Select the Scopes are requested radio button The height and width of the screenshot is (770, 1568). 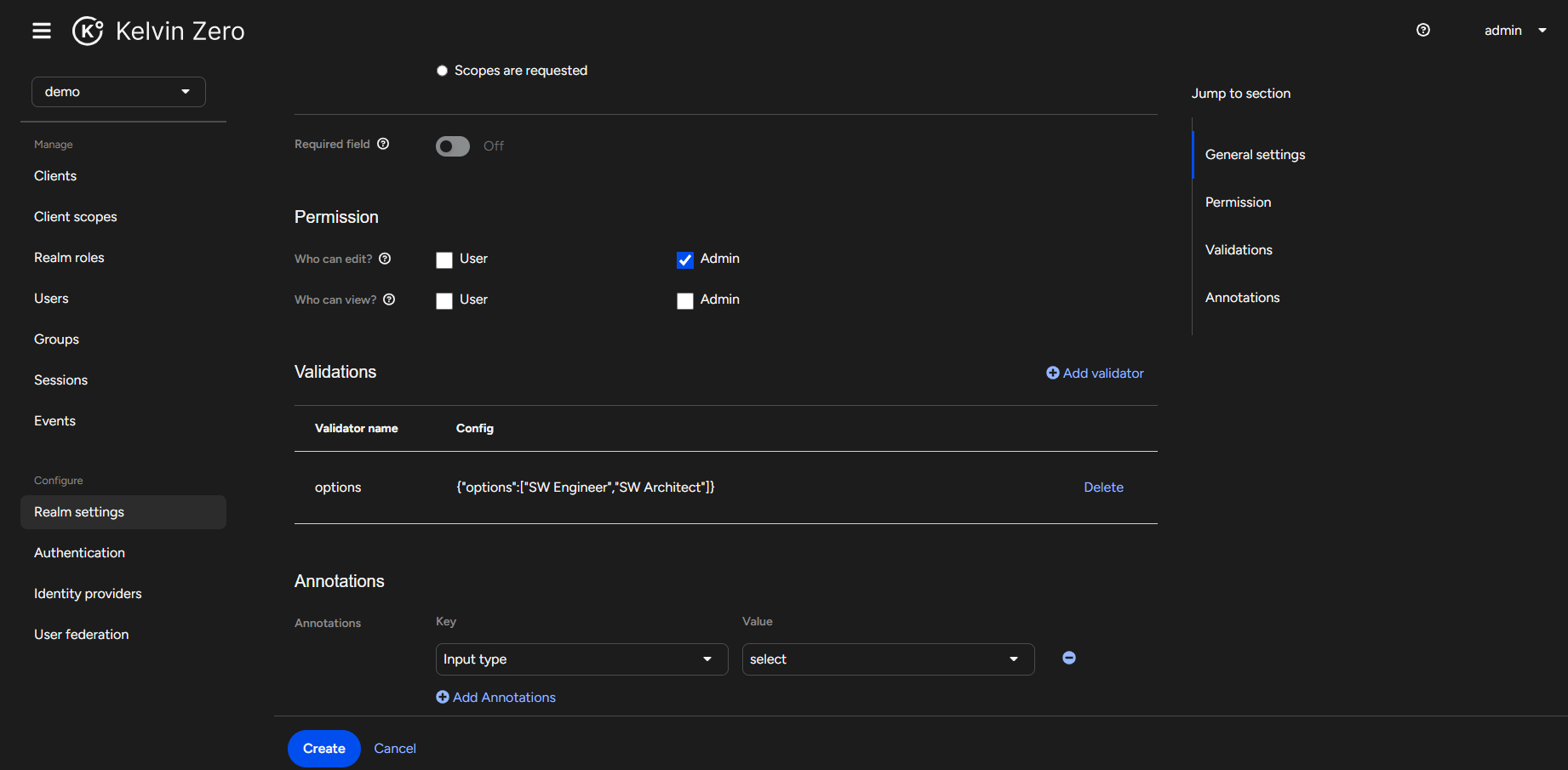tap(442, 70)
